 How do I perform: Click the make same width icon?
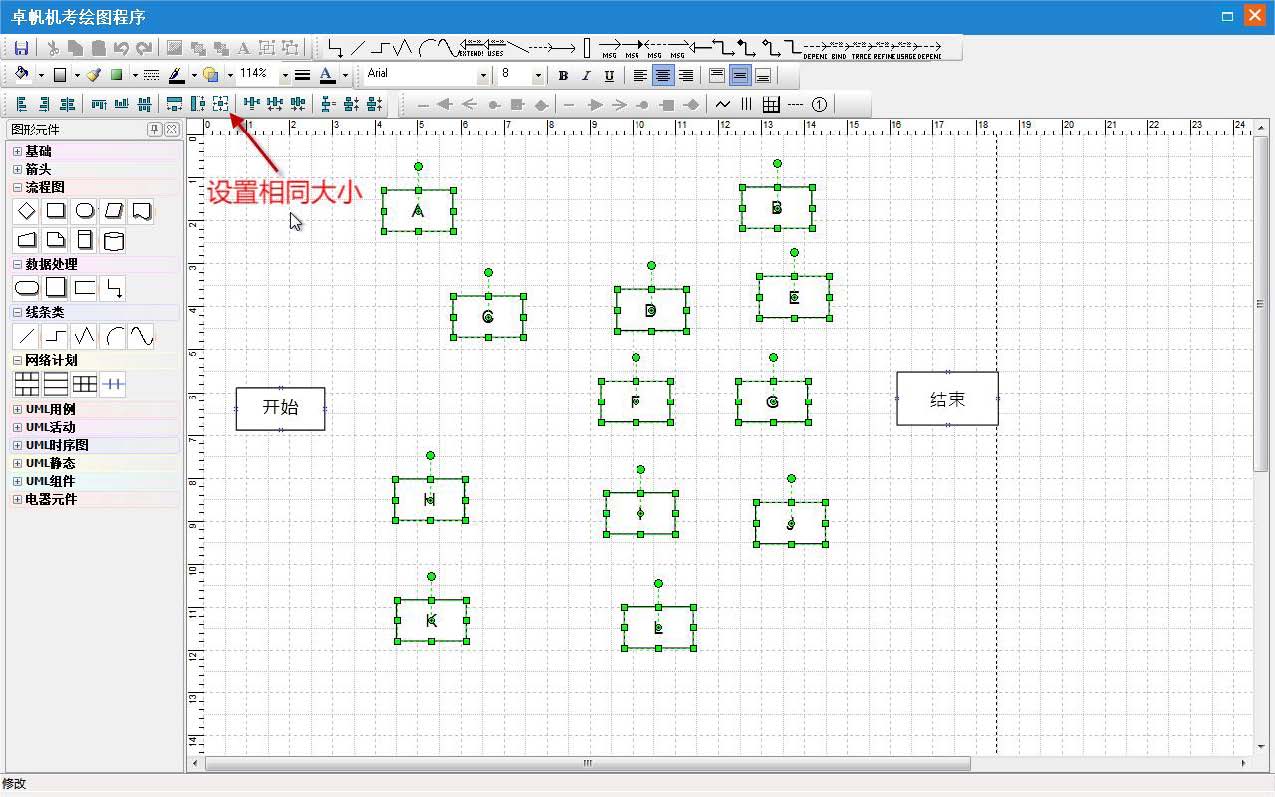pos(175,104)
